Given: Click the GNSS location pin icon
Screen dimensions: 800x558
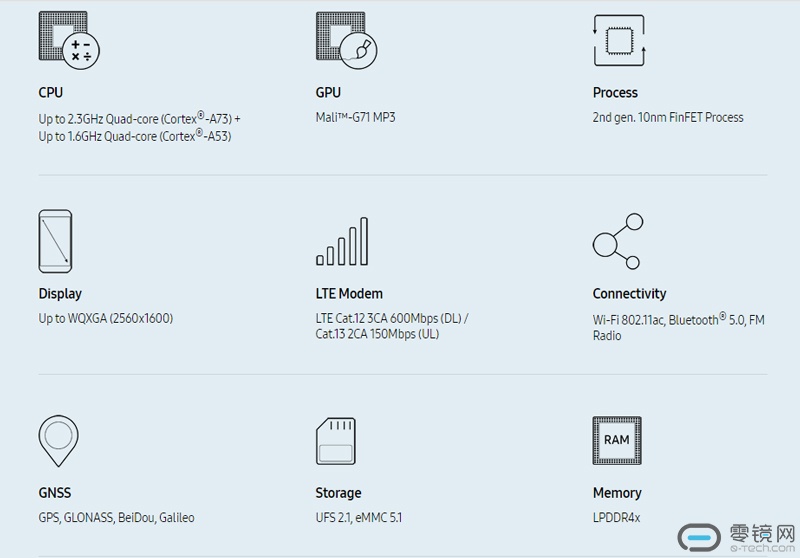Looking at the screenshot, I should tap(58, 440).
